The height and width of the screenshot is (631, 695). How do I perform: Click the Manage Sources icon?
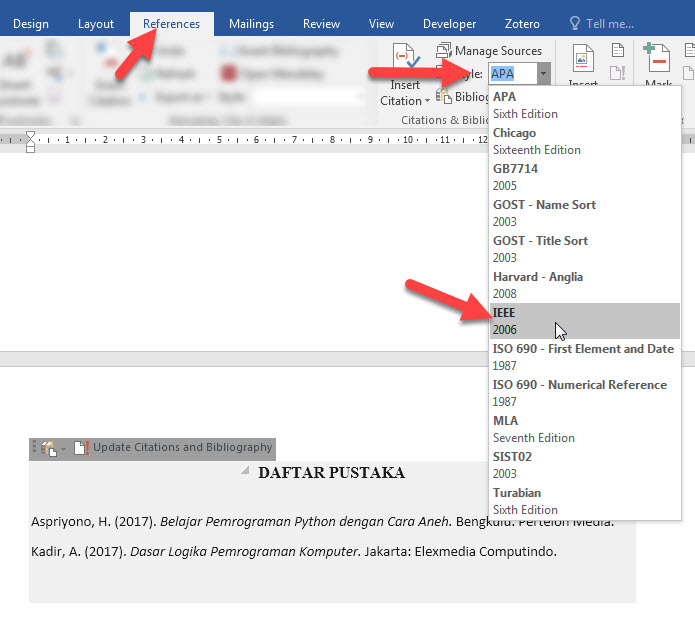click(444, 51)
